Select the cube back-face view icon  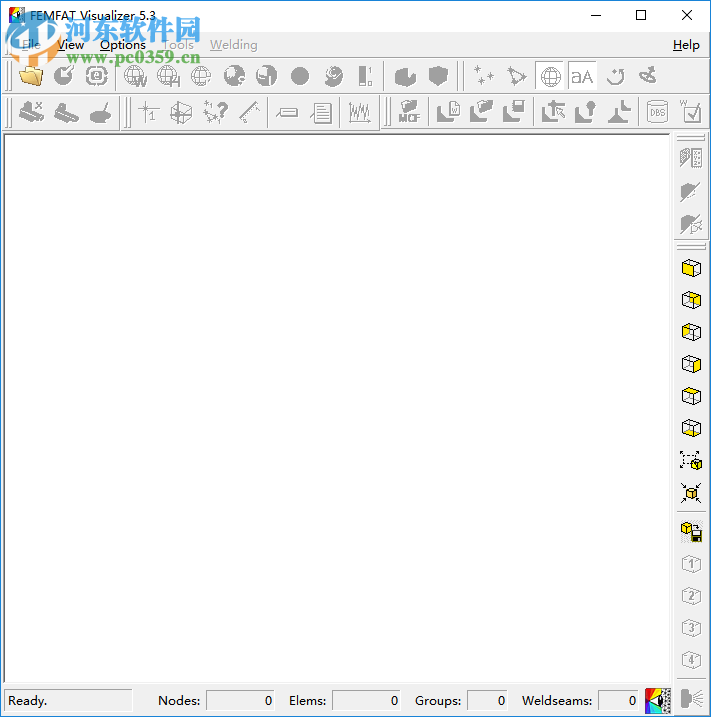point(691,300)
